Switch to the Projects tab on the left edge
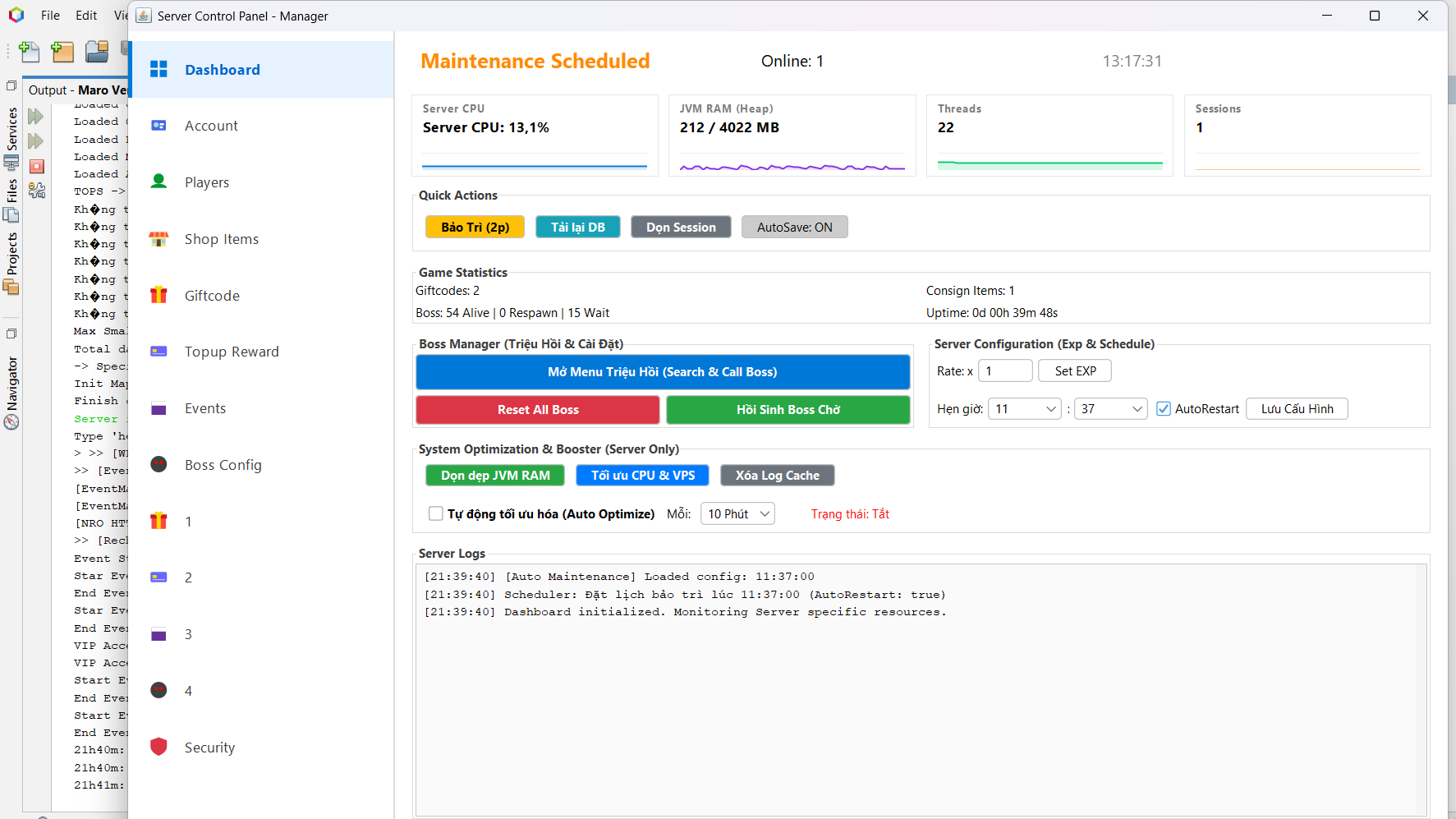The height and width of the screenshot is (819, 1456). pos(11,263)
